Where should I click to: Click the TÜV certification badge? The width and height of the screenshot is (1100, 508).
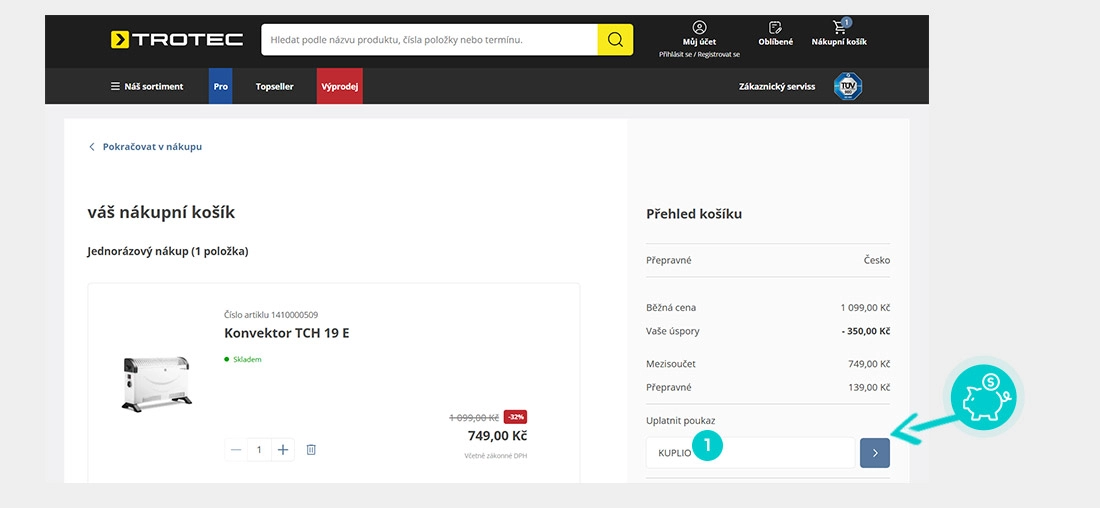[x=847, y=86]
